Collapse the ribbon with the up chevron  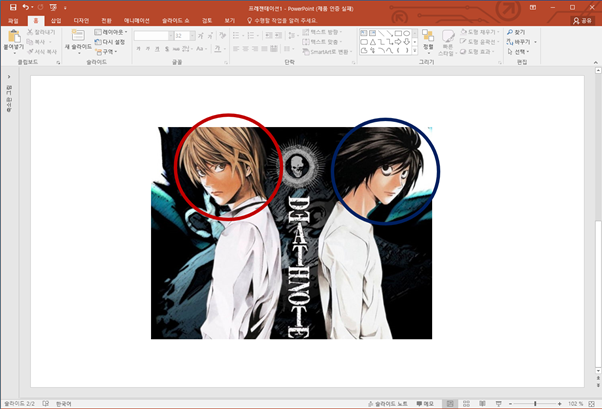tap(595, 62)
